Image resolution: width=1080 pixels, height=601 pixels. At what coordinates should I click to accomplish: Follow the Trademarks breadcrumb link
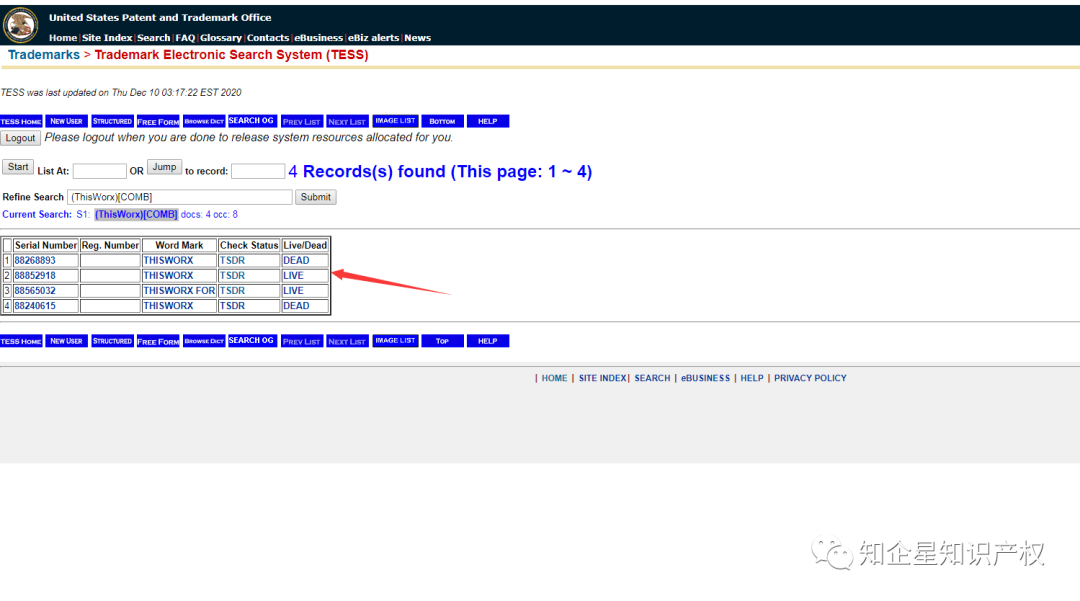tap(44, 55)
